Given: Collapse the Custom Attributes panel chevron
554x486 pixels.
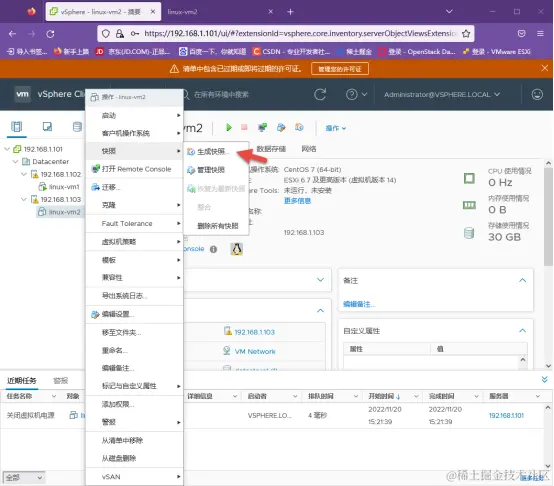Looking at the screenshot, I should click(x=523, y=331).
